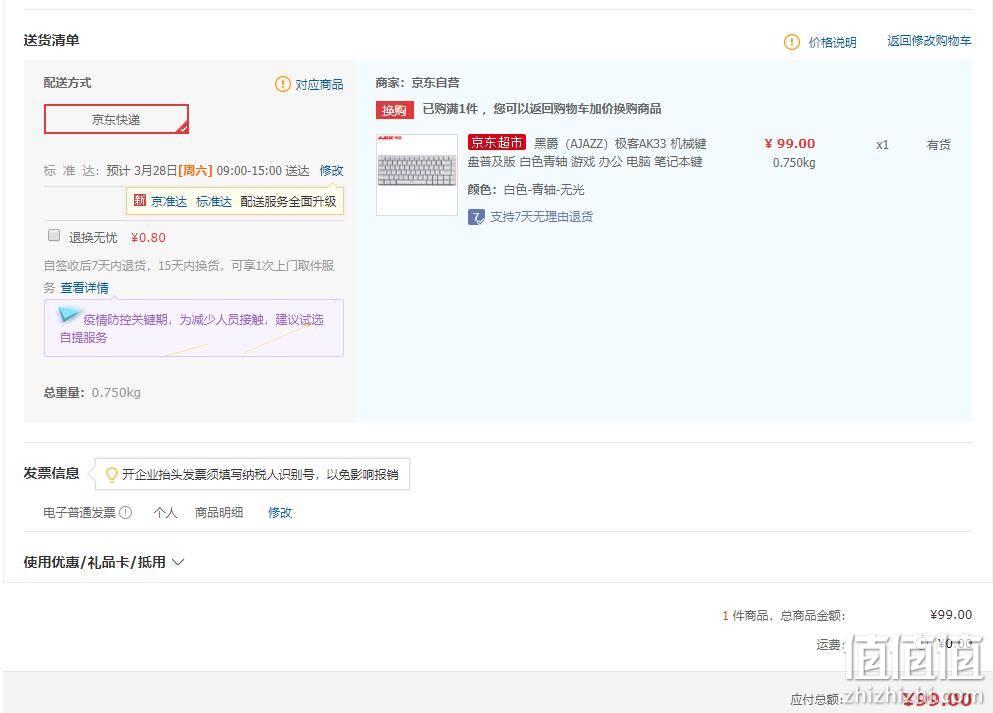Click the 商品明细 invoice content text
Image resolution: width=993 pixels, height=713 pixels.
219,512
